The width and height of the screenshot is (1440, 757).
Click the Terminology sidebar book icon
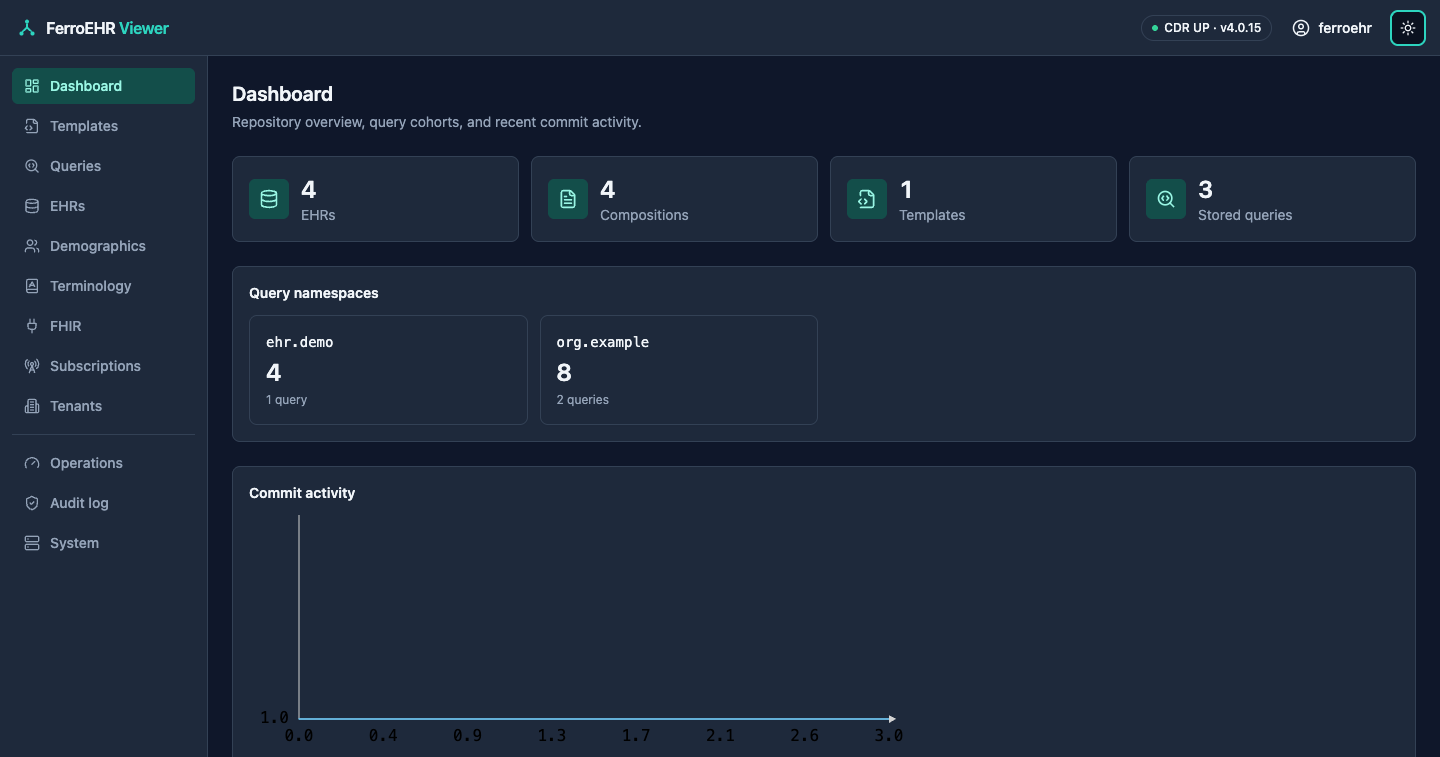[x=32, y=286]
